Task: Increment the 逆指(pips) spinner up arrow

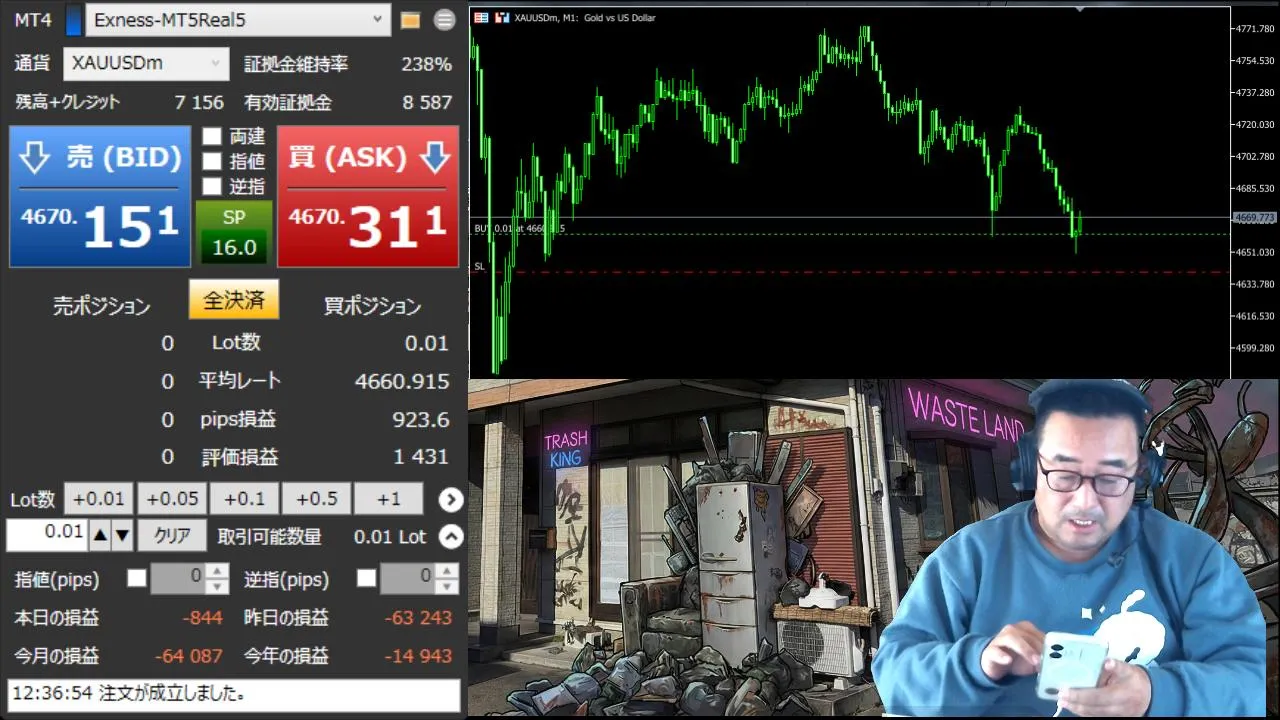Action: pyautogui.click(x=447, y=571)
